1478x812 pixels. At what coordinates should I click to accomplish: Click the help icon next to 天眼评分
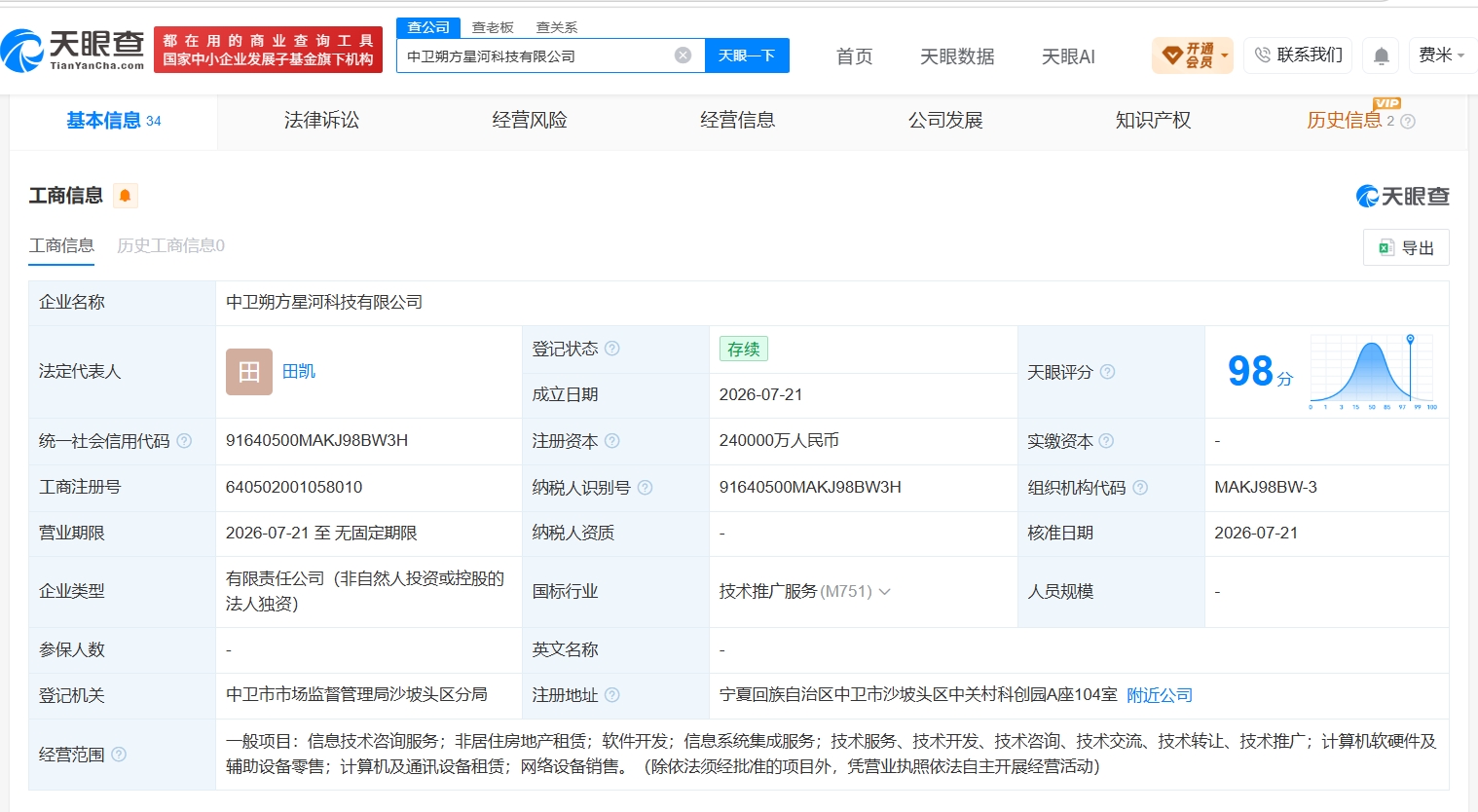tap(1107, 372)
